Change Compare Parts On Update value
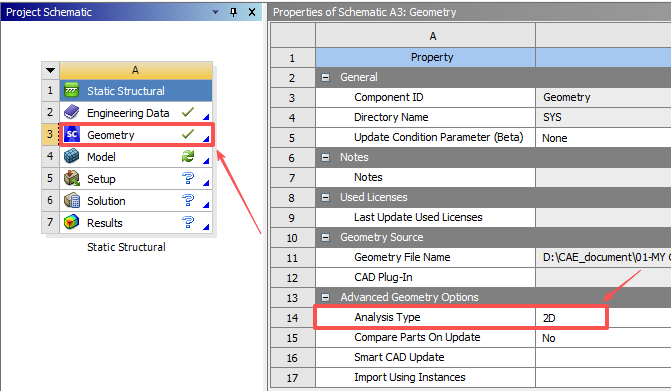 (603, 338)
